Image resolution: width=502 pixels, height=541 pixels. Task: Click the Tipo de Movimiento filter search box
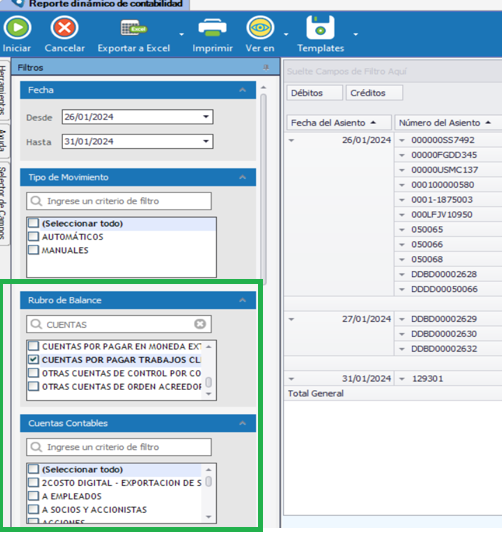pyautogui.click(x=119, y=201)
